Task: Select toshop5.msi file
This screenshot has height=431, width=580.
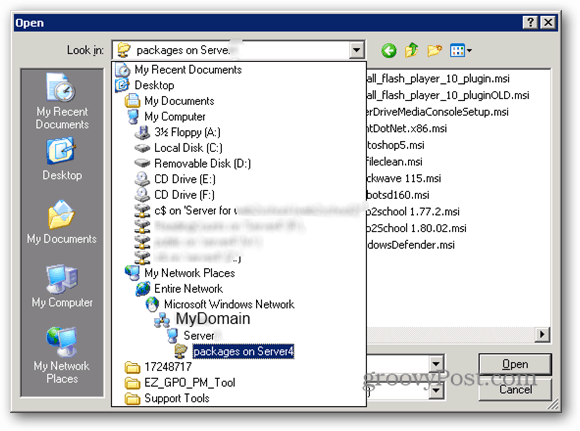Action: [395, 145]
